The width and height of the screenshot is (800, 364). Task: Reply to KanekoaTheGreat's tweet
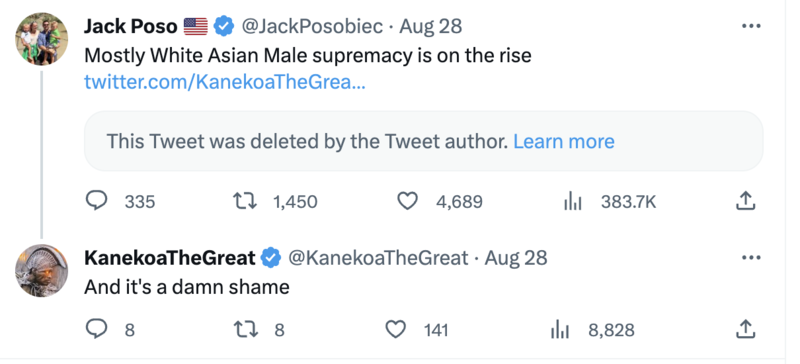click(x=96, y=329)
